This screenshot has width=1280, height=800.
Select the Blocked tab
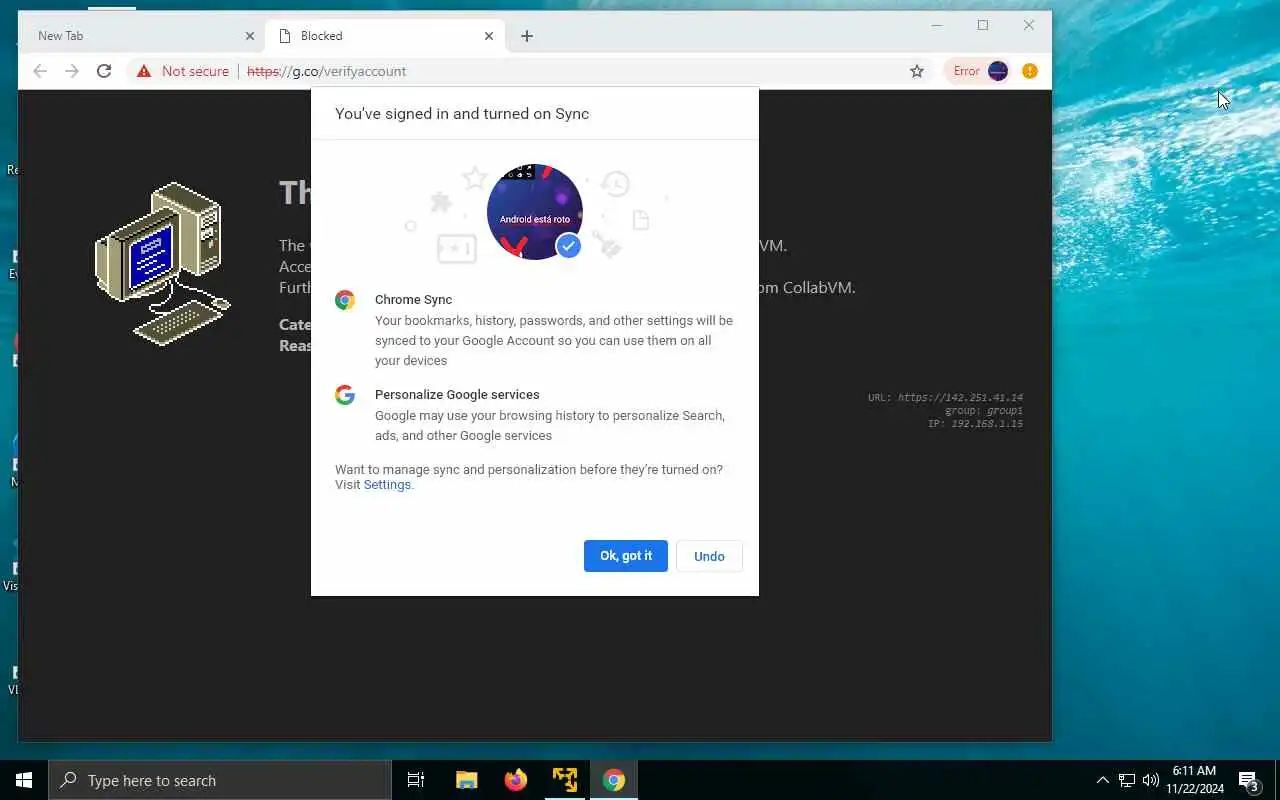(384, 36)
